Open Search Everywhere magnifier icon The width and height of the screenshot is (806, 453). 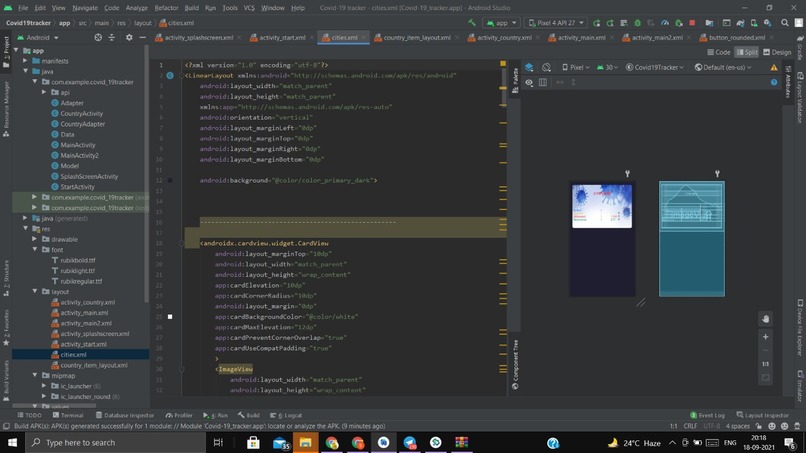(784, 23)
